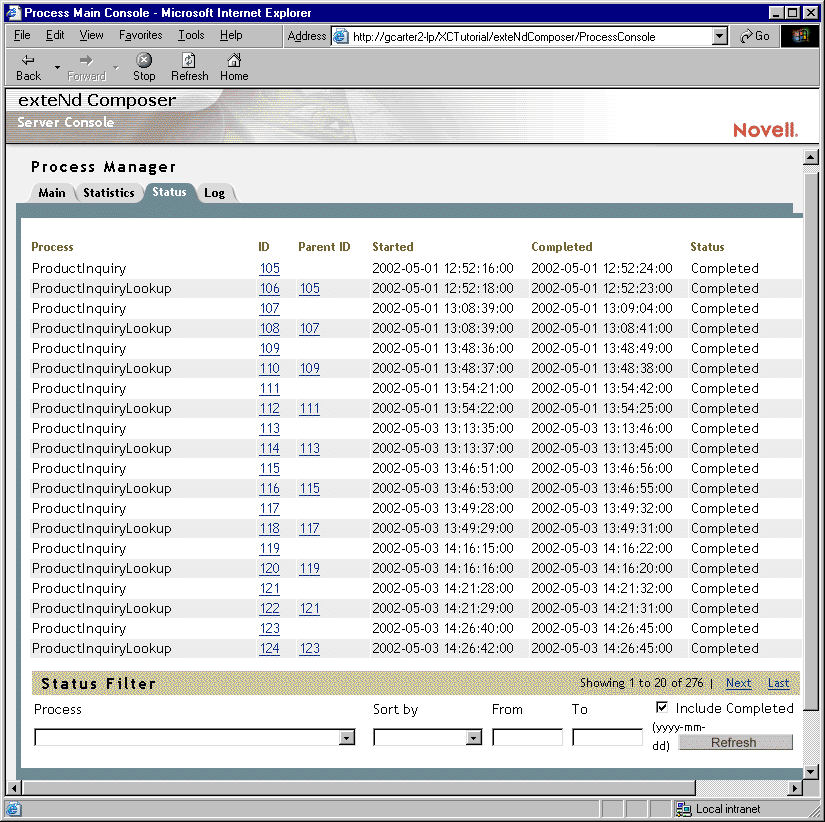Open the address bar dropdown arrow

pyautogui.click(x=719, y=36)
